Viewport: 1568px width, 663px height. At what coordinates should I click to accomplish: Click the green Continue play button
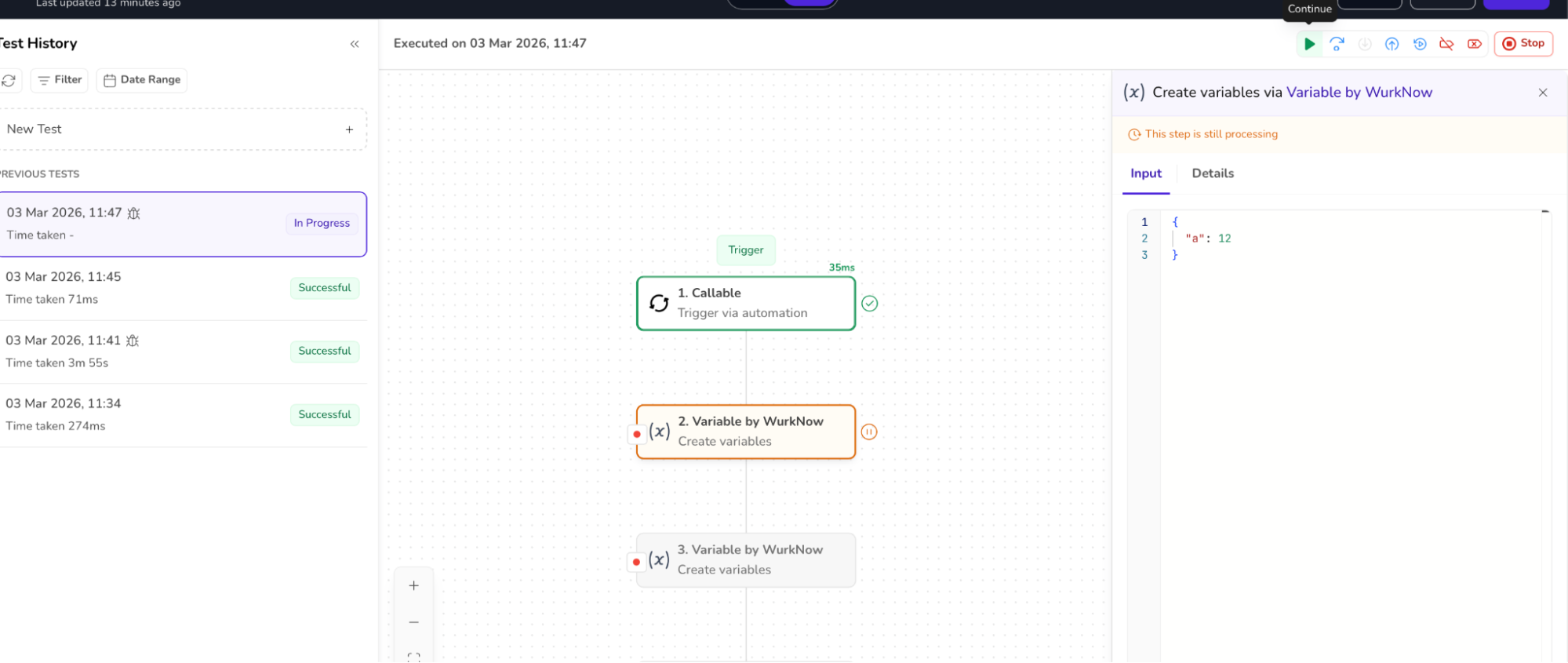click(x=1309, y=44)
